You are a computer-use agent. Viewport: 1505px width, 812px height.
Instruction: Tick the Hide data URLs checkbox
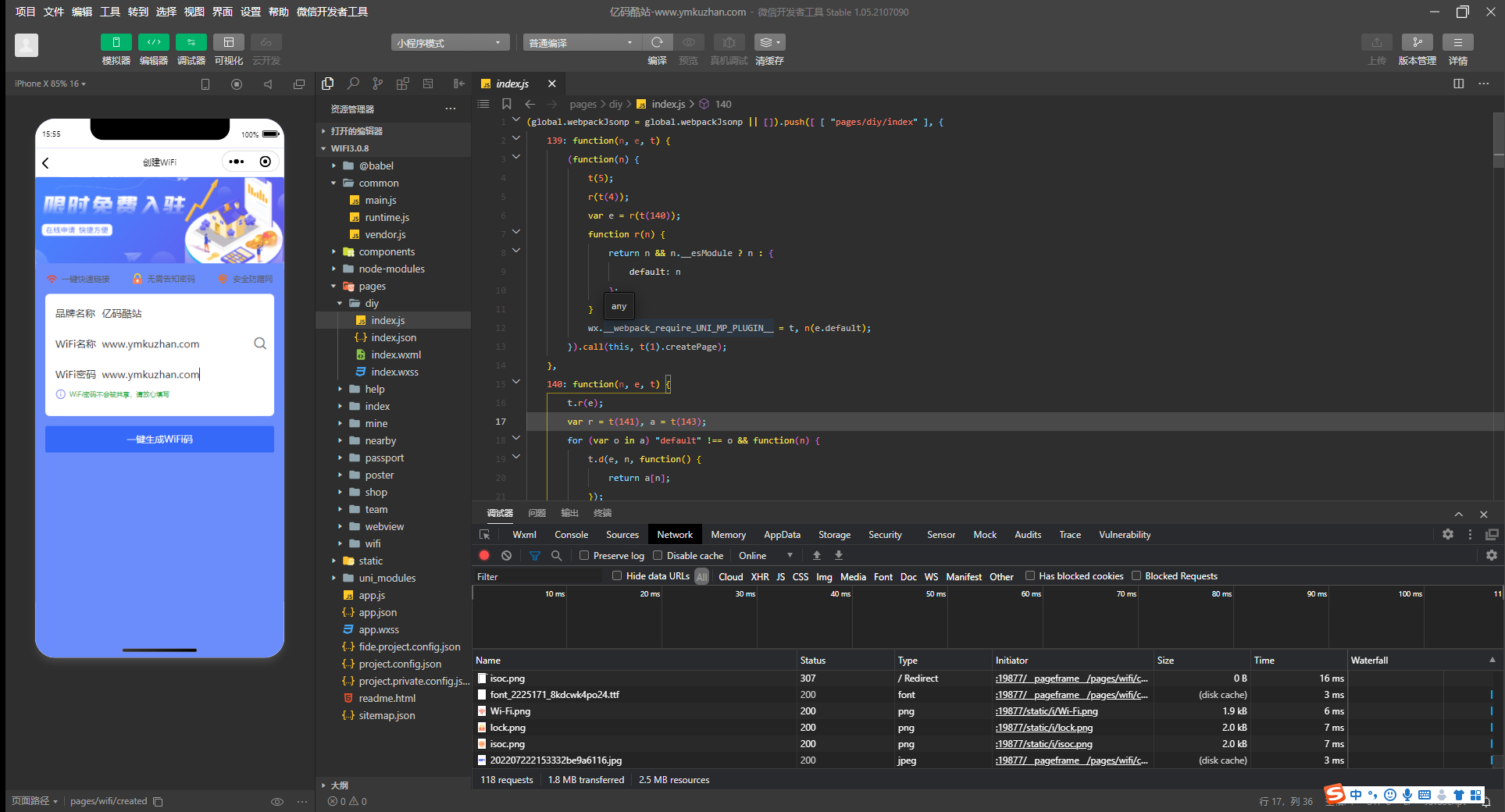pyautogui.click(x=617, y=575)
